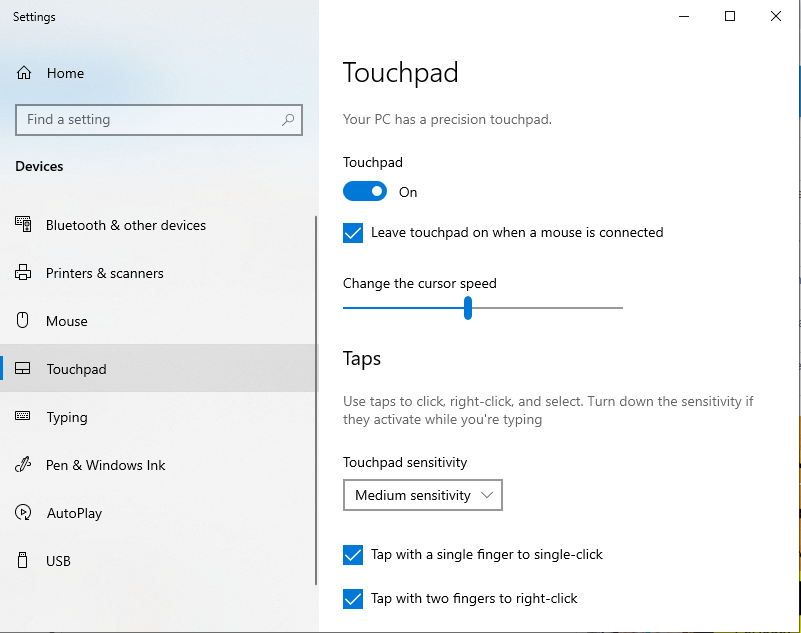Click the Printers & scanners icon
Screen dimensions: 801x633
(24, 273)
